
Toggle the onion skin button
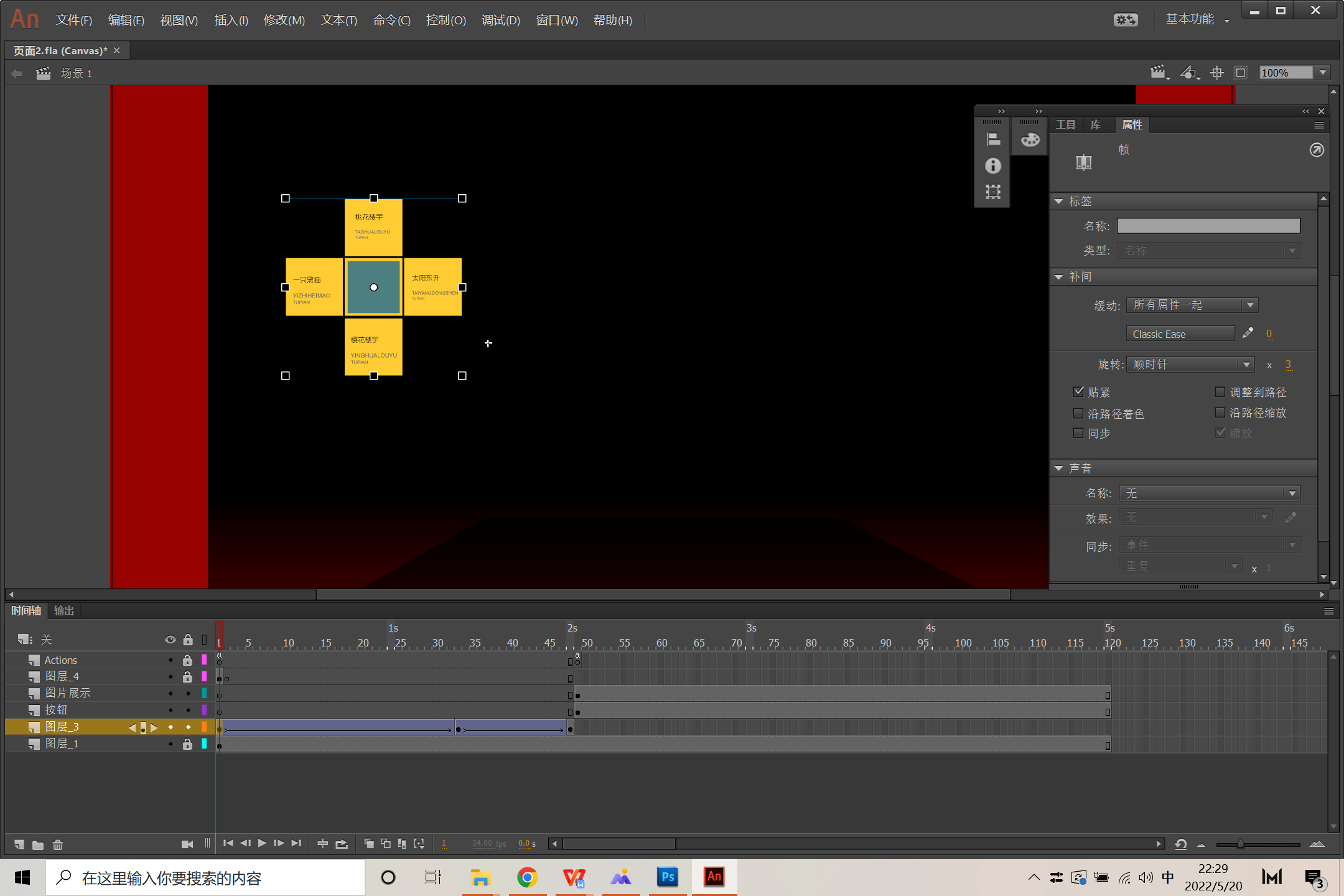[x=369, y=844]
